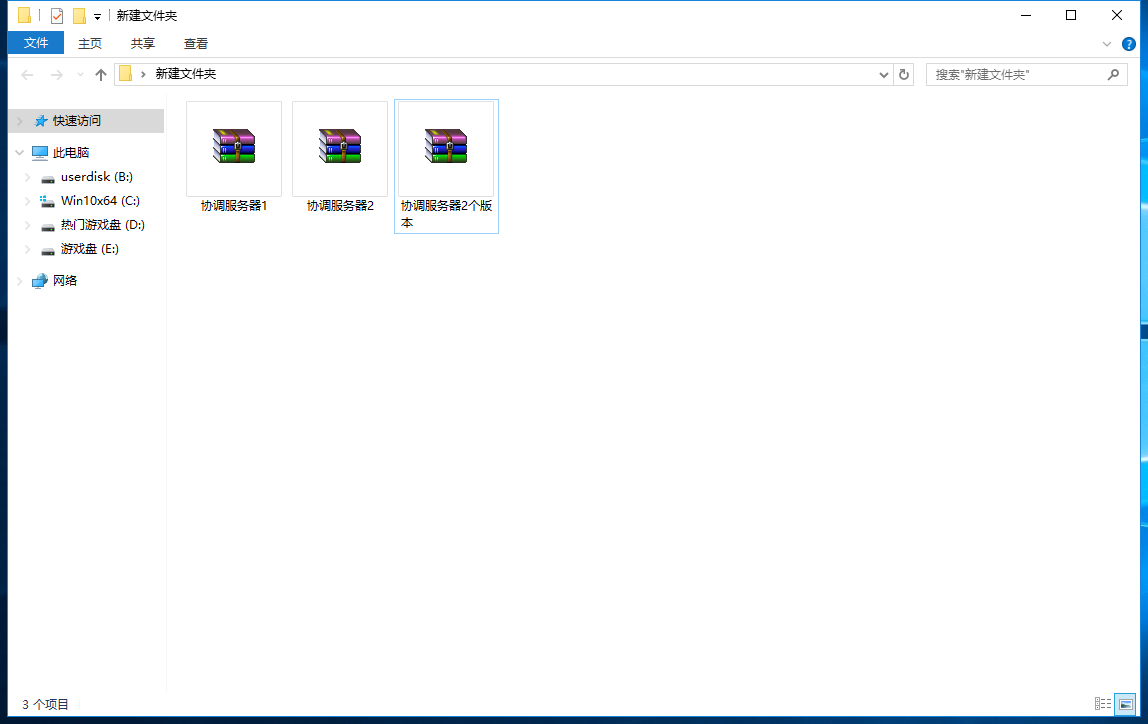Open the 文件 menu
The image size is (1148, 724).
coord(36,43)
